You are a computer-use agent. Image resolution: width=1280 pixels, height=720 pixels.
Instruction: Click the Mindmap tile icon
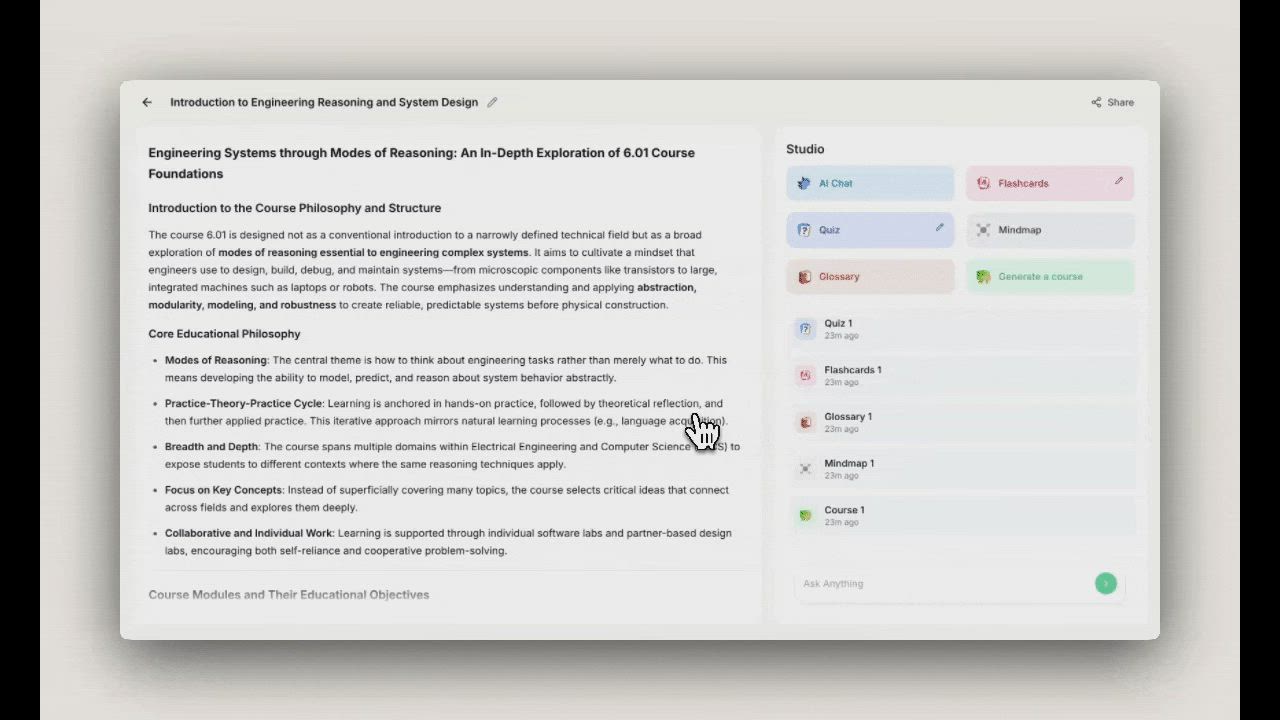984,230
